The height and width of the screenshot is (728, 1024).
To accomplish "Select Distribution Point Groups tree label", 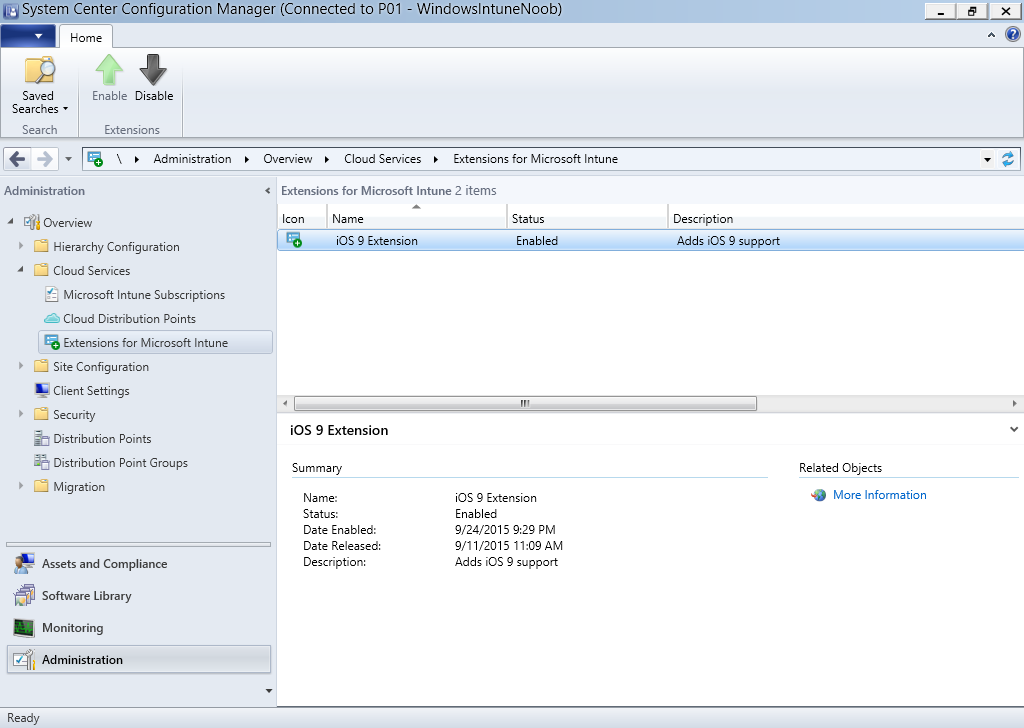I will (120, 462).
